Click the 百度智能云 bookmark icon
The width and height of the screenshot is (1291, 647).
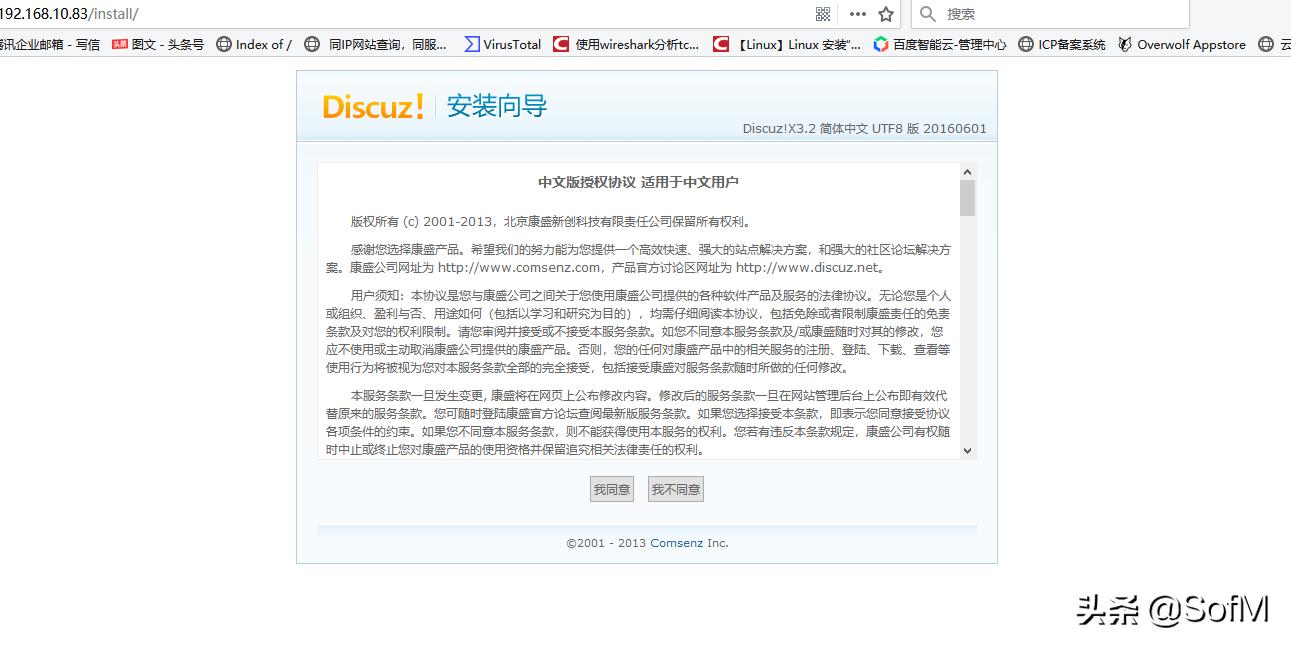coord(880,44)
